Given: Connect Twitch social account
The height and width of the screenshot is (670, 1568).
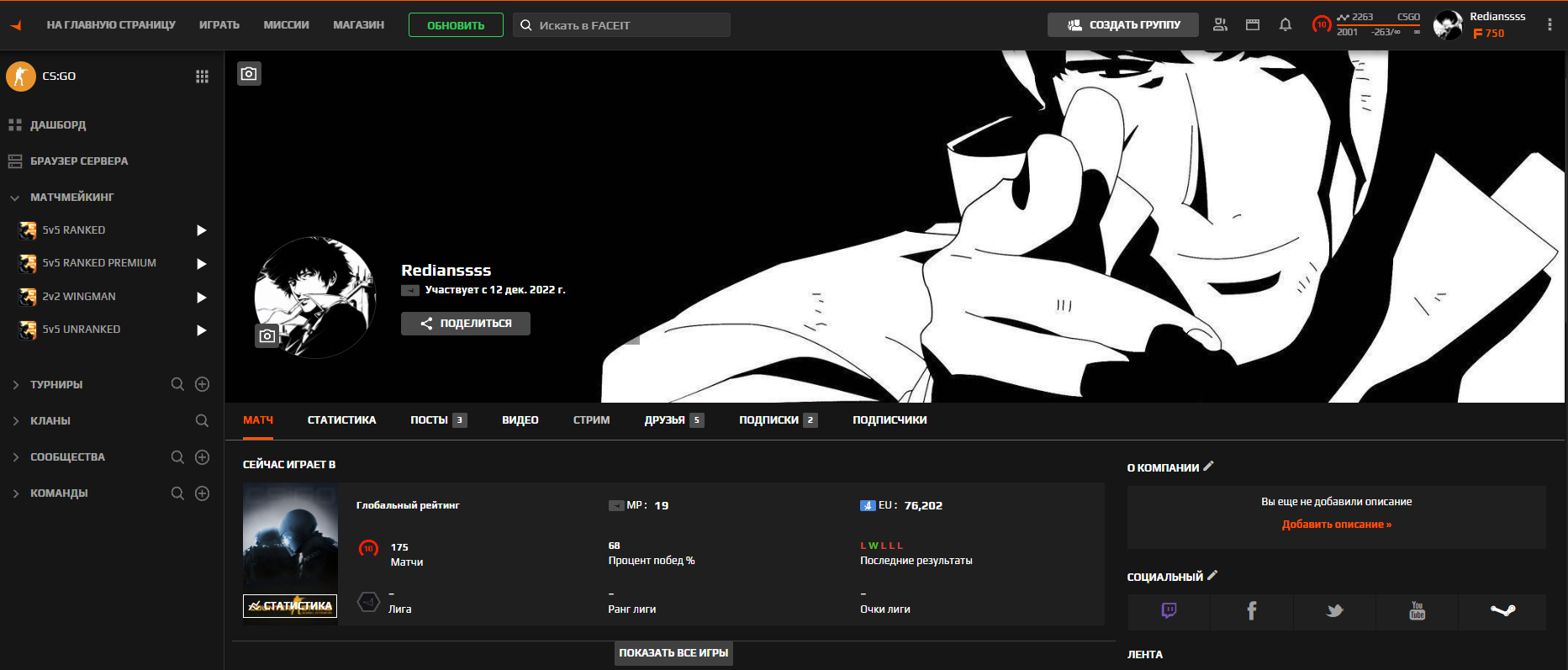Looking at the screenshot, I should click(x=1169, y=611).
